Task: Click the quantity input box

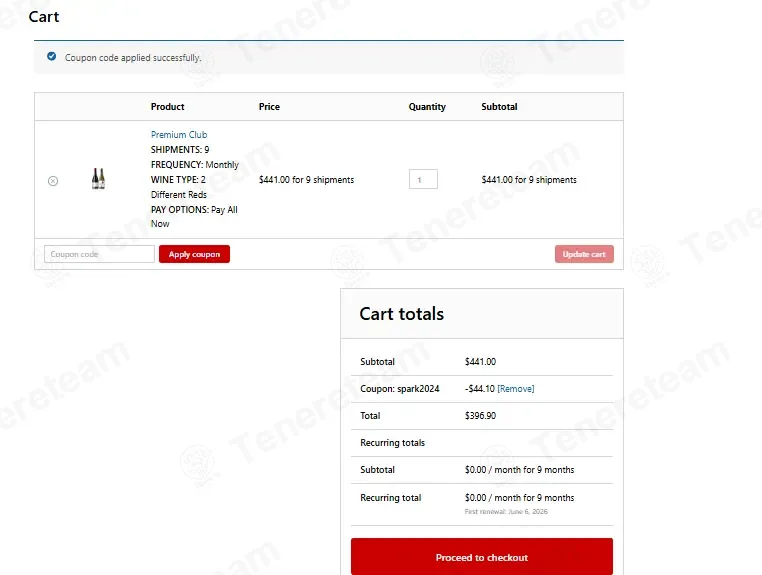Action: point(423,179)
